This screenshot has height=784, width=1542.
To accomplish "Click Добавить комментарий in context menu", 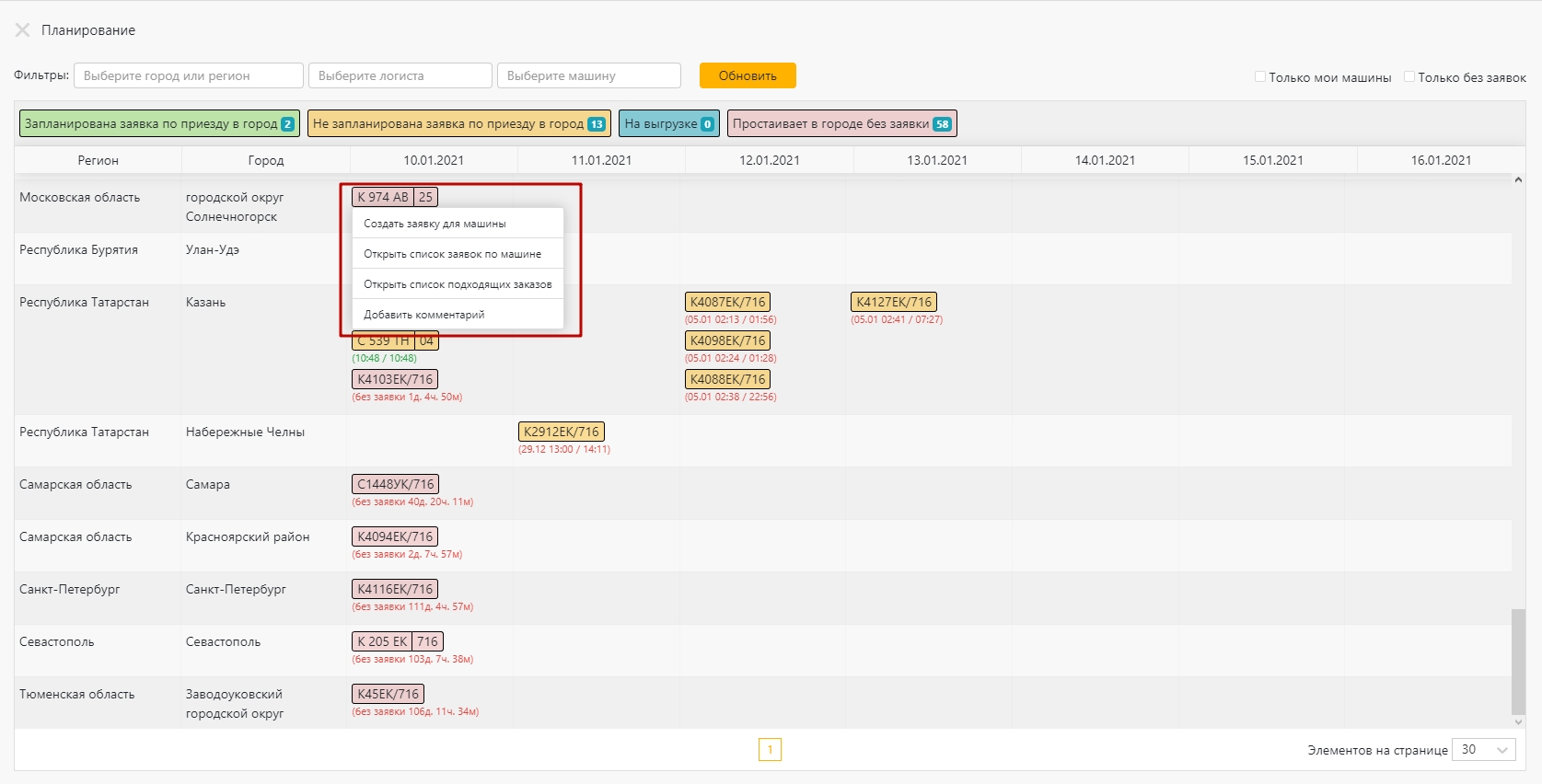I will 423,315.
